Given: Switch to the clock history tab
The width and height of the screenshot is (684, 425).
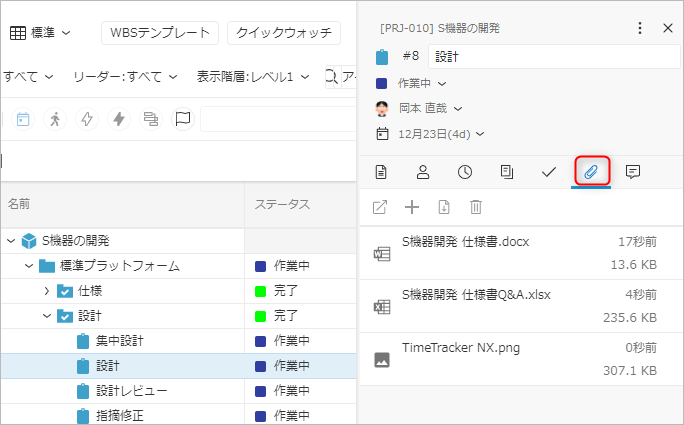Looking at the screenshot, I should [x=465, y=171].
